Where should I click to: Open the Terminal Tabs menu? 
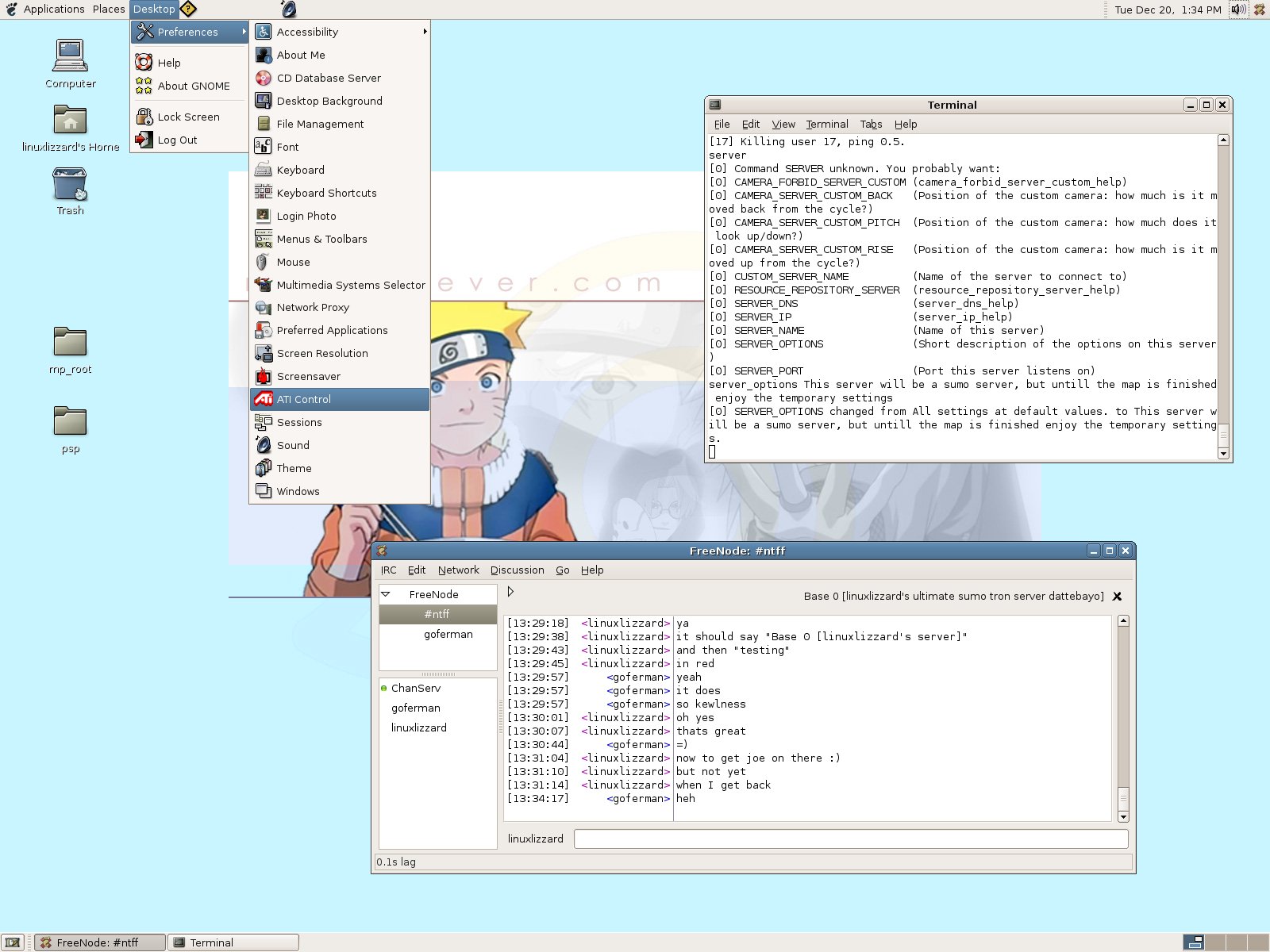tap(871, 124)
